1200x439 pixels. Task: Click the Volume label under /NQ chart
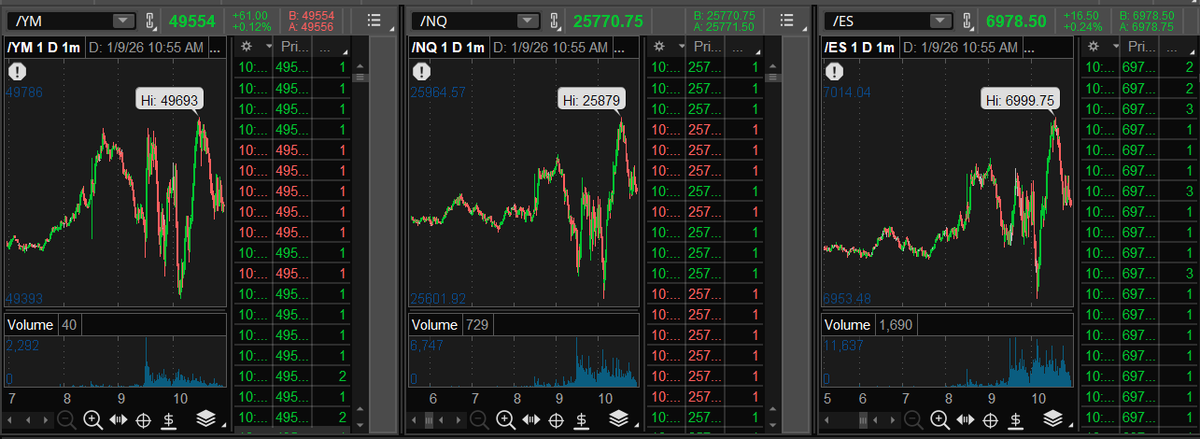click(x=435, y=325)
